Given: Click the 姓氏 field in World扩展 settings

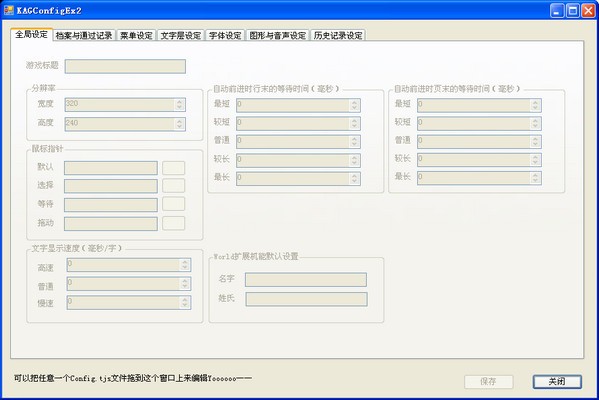Looking at the screenshot, I should 306,299.
